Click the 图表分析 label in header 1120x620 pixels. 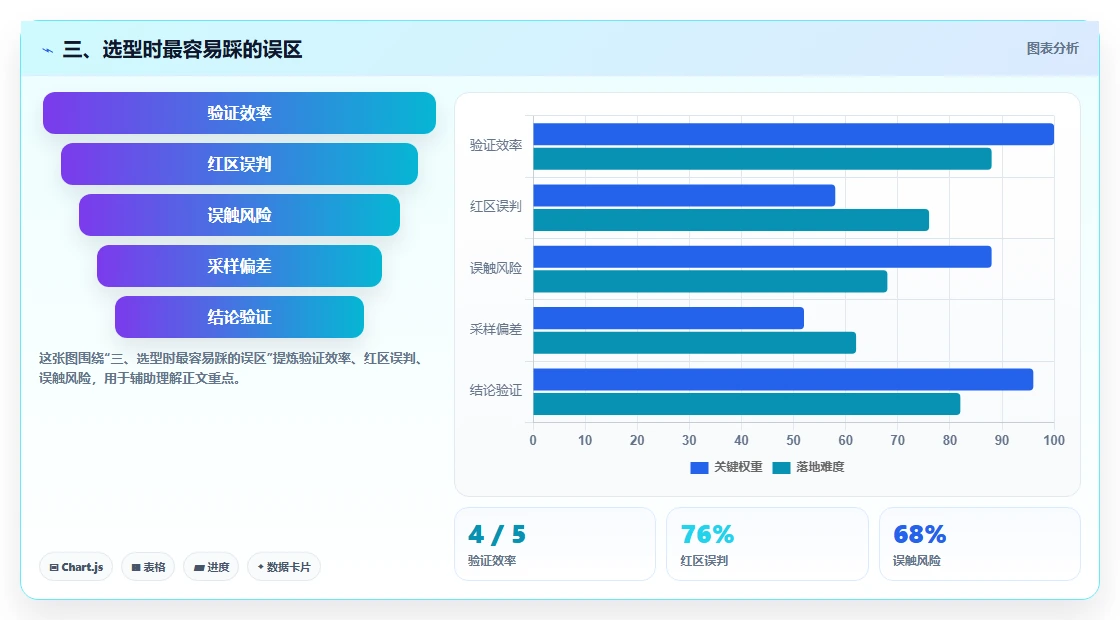[1052, 49]
